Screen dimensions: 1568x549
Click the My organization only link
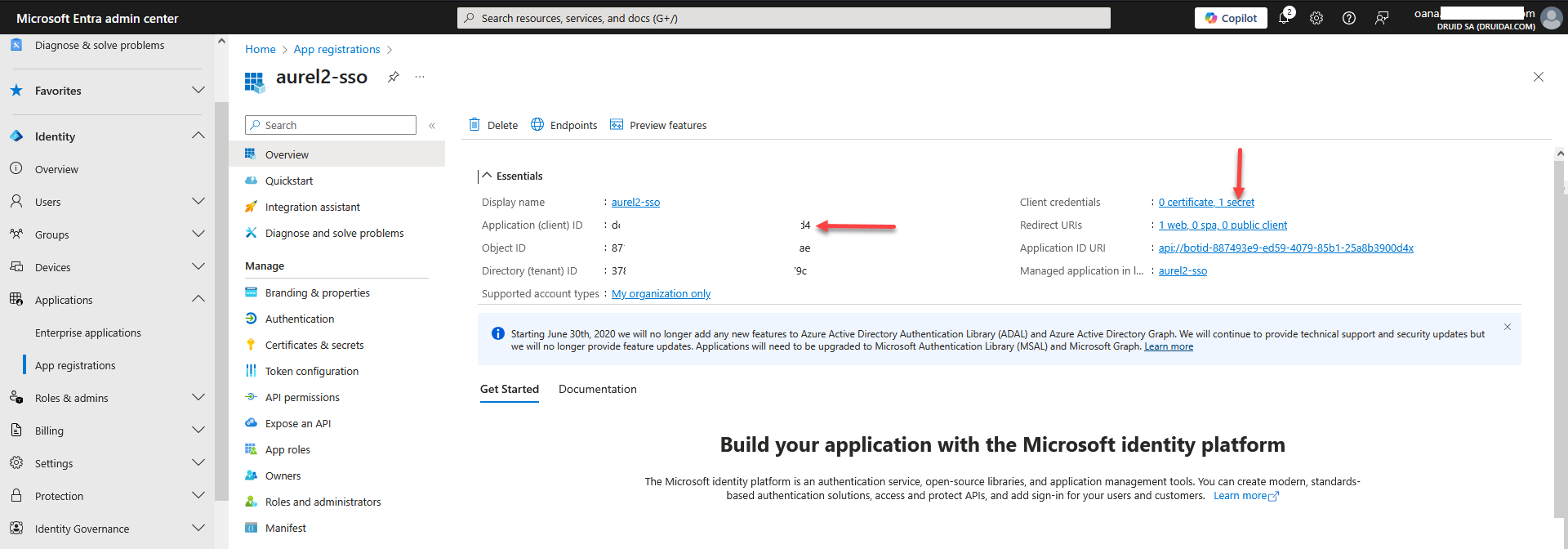point(661,293)
